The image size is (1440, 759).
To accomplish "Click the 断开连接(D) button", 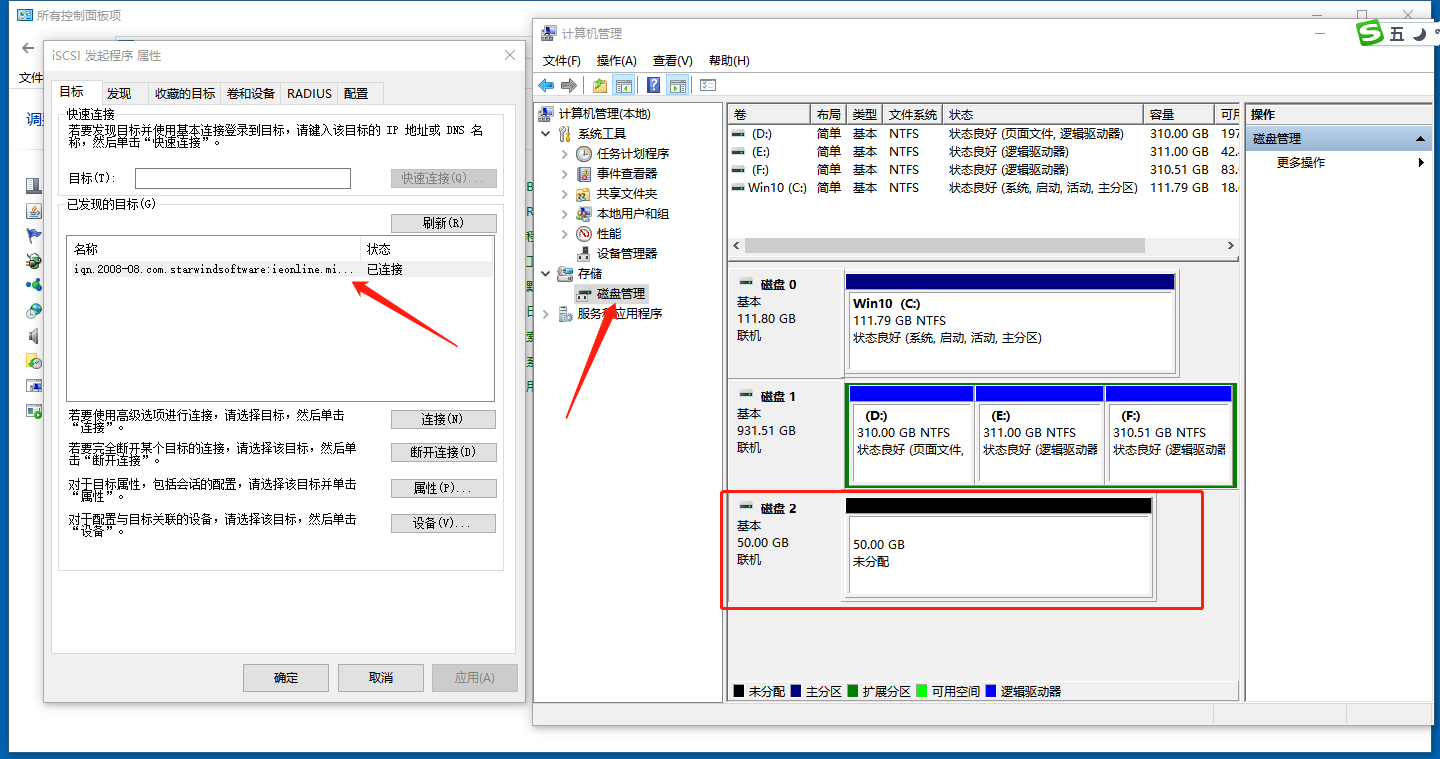I will click(443, 452).
